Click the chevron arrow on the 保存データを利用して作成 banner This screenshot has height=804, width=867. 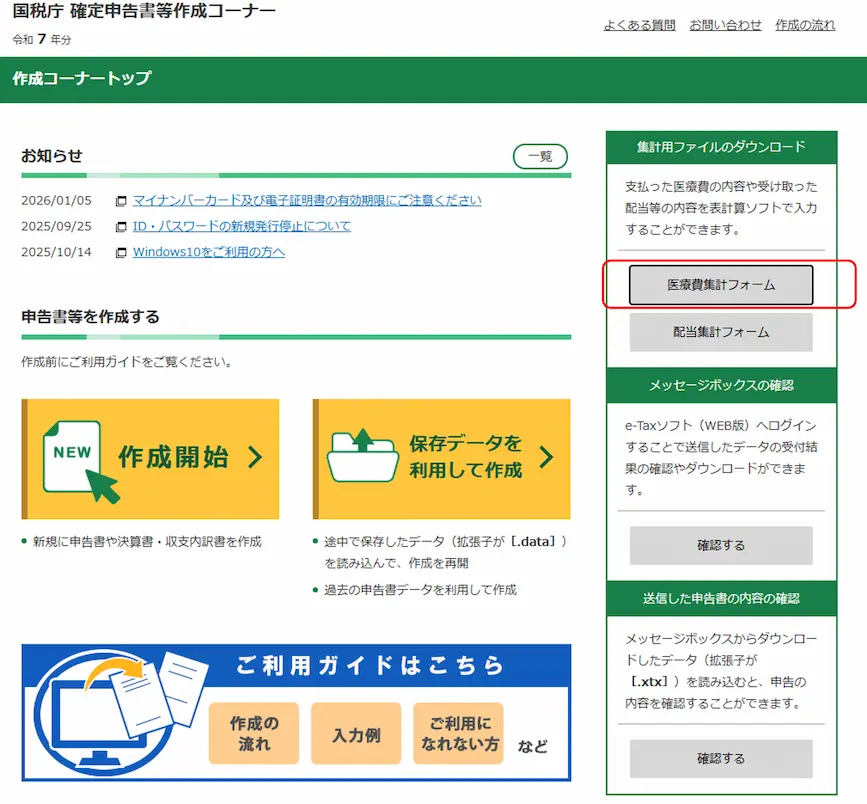[x=546, y=458]
